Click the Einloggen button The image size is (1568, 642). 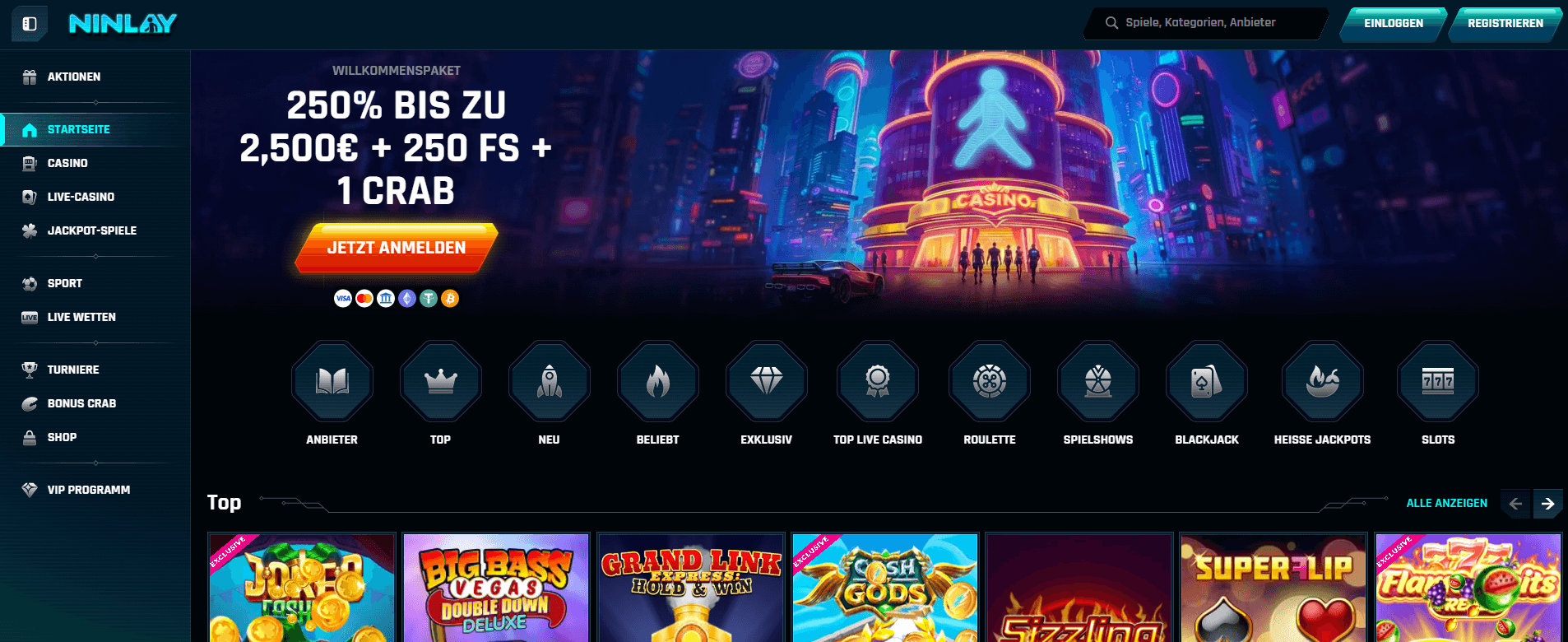pos(1394,24)
